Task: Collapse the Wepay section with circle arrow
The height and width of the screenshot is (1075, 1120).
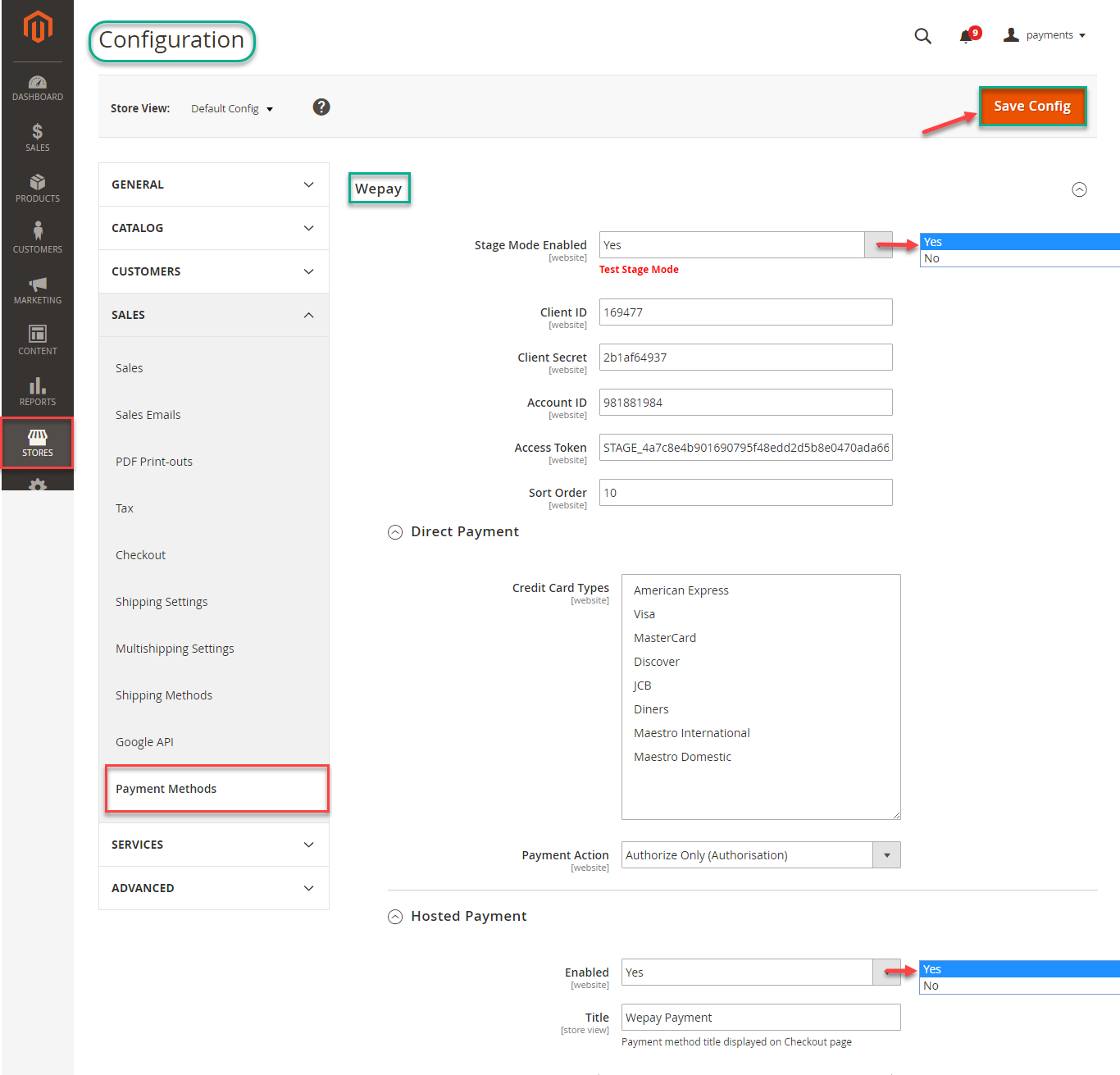Action: (x=1079, y=189)
